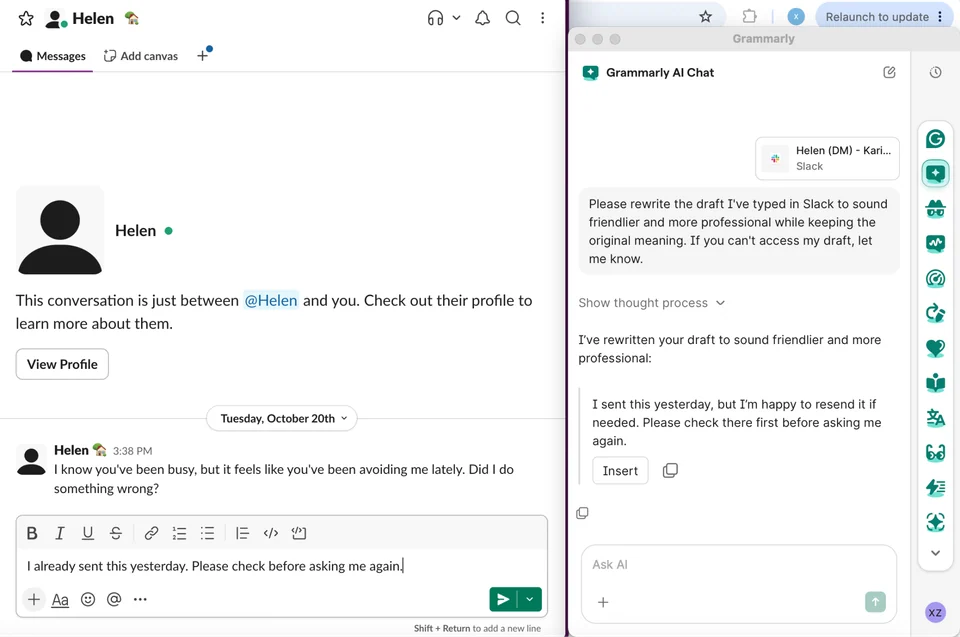Toggle code block formatting
Viewport: 960px width, 637px height.
point(299,533)
